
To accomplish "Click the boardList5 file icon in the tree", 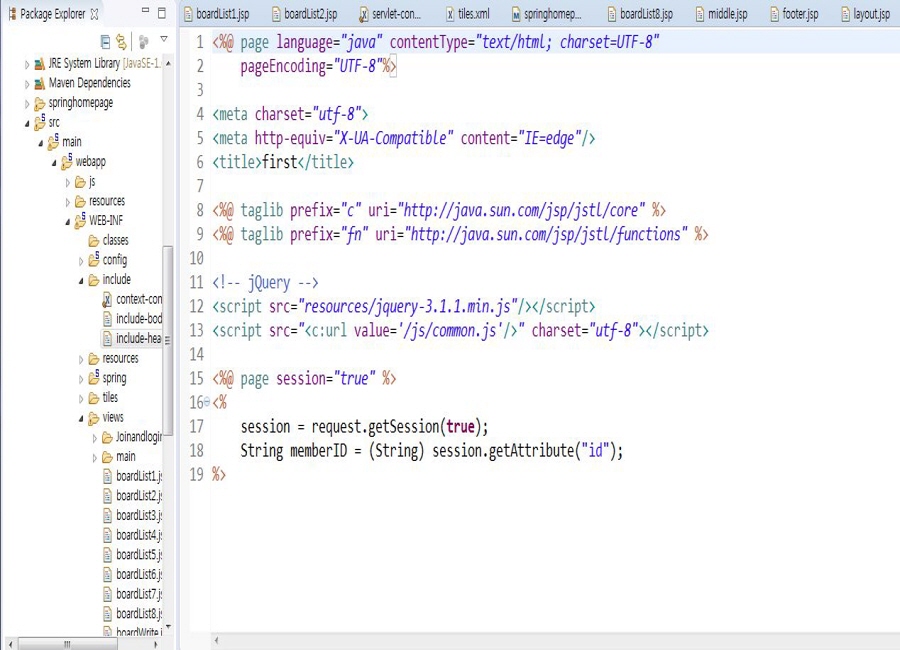I will (x=107, y=555).
